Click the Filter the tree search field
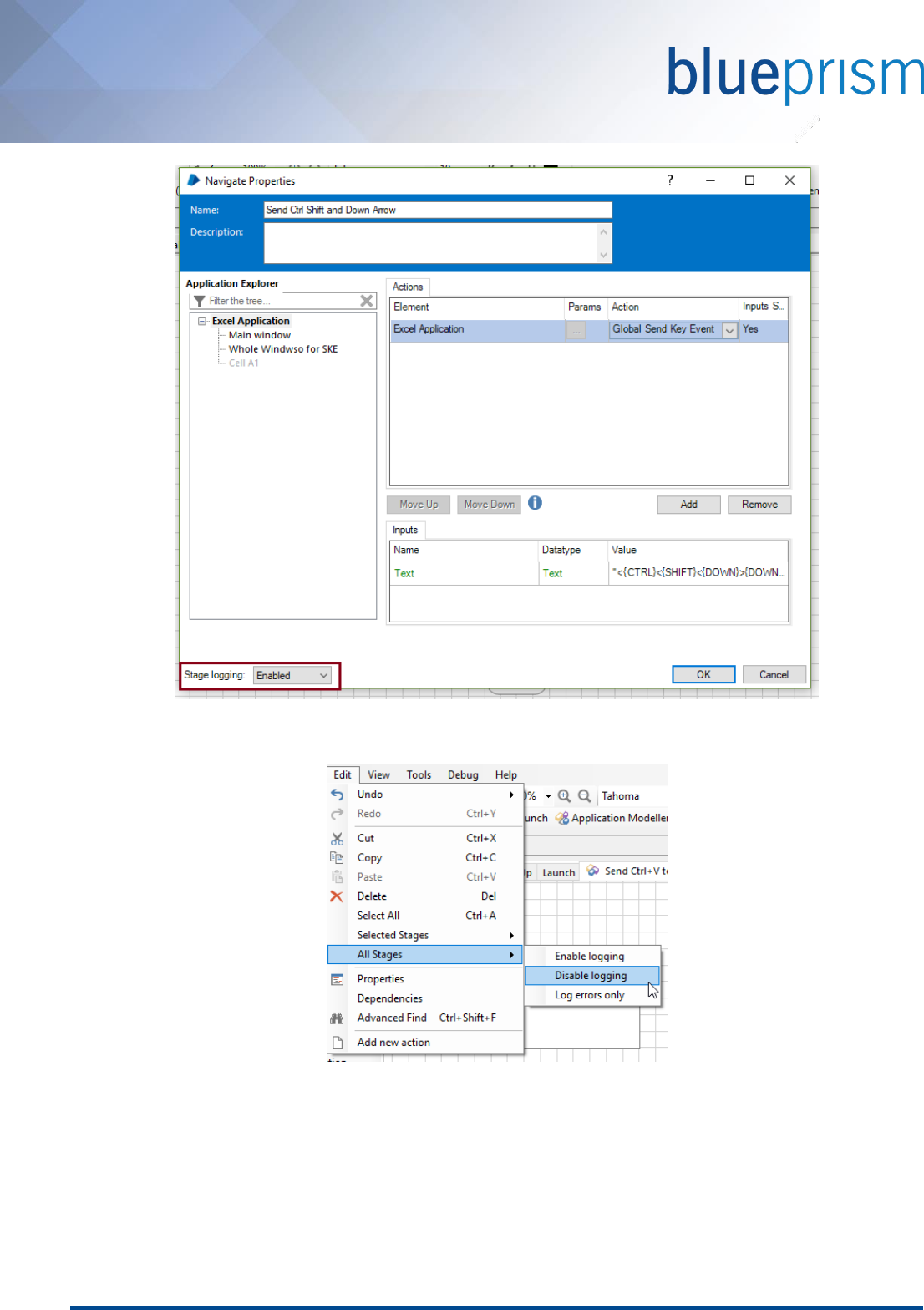The width and height of the screenshot is (924, 1310). (282, 301)
